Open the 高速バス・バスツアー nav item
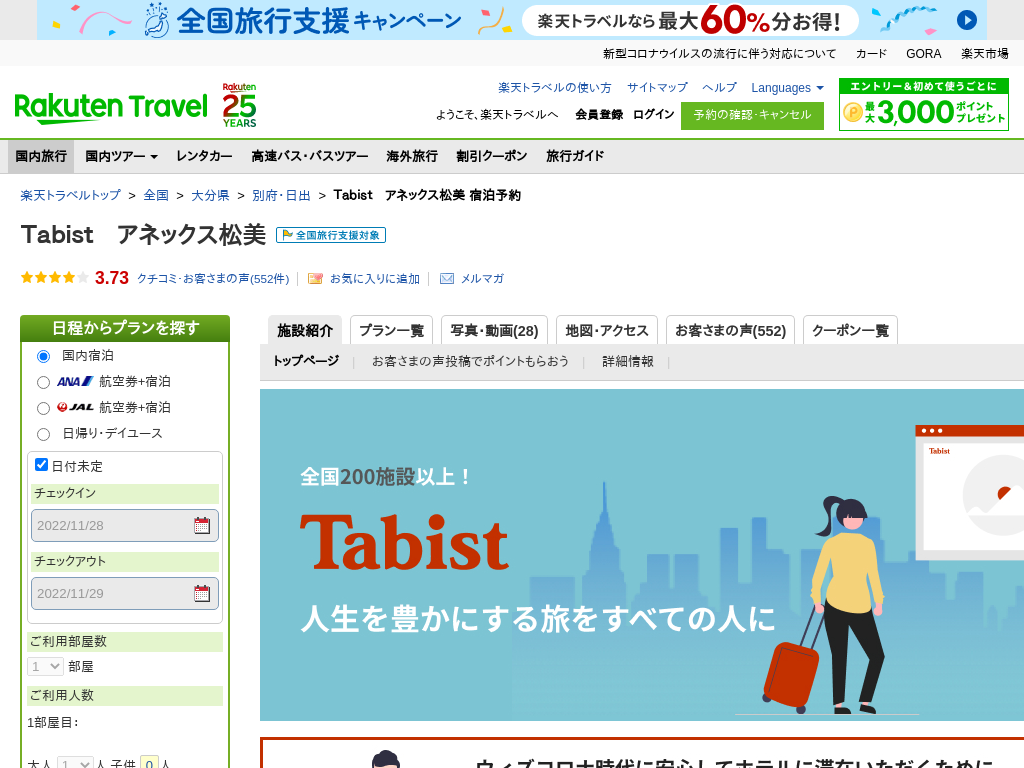This screenshot has height=768, width=1024. coord(310,156)
